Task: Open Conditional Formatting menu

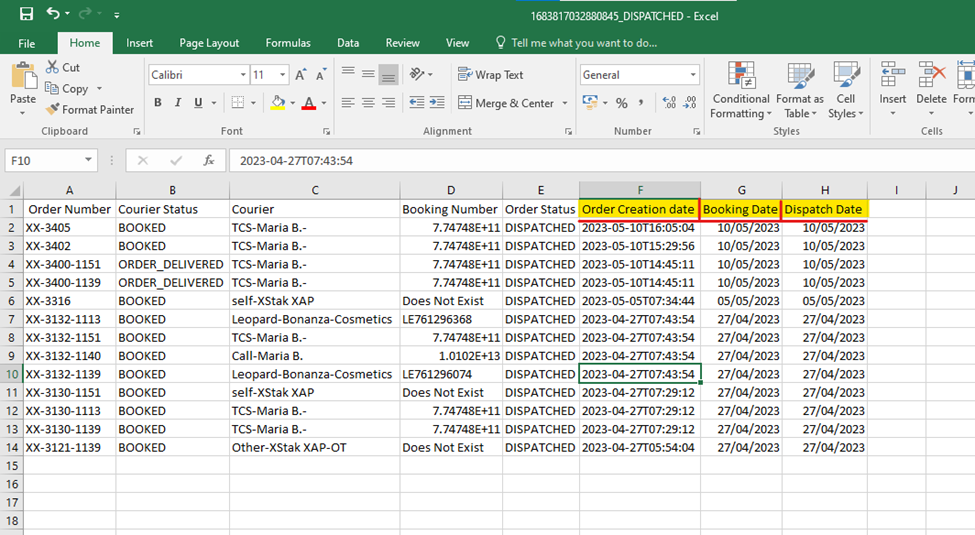Action: click(x=740, y=92)
